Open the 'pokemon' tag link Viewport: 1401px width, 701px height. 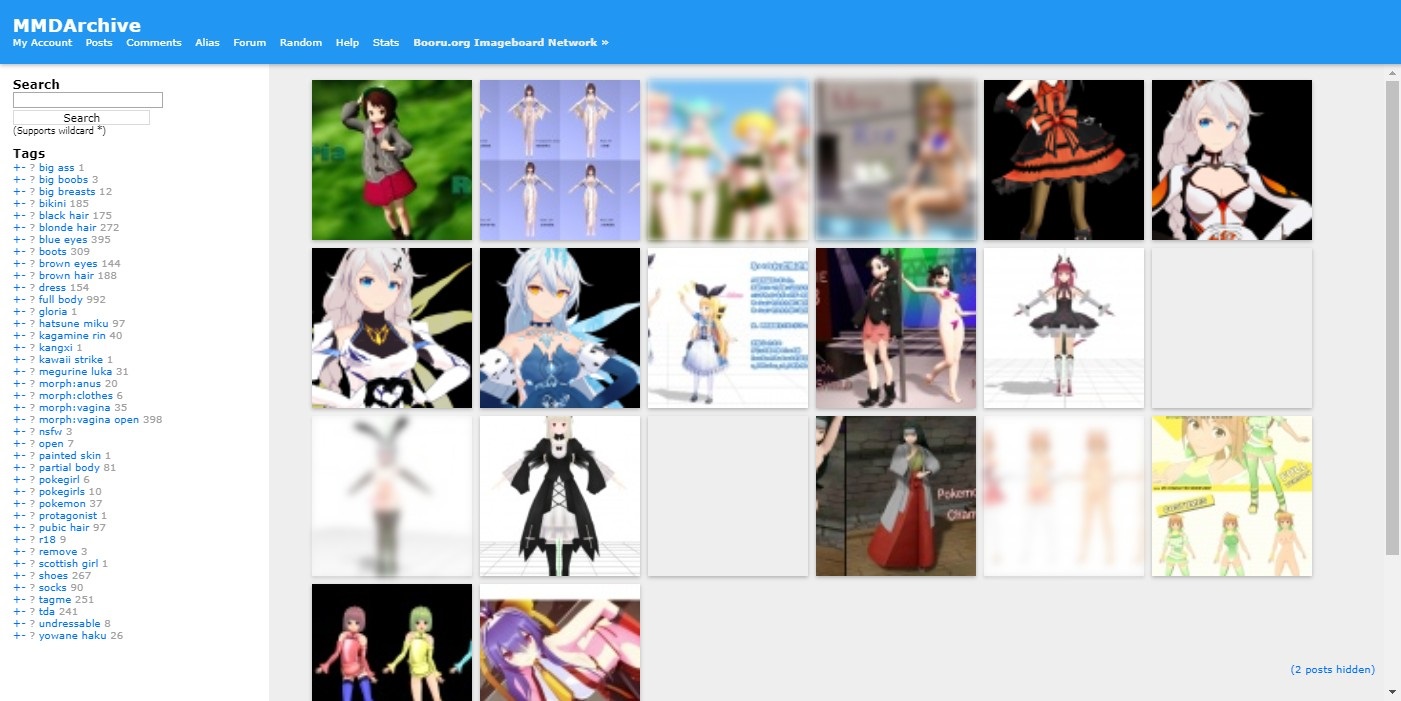pos(62,504)
